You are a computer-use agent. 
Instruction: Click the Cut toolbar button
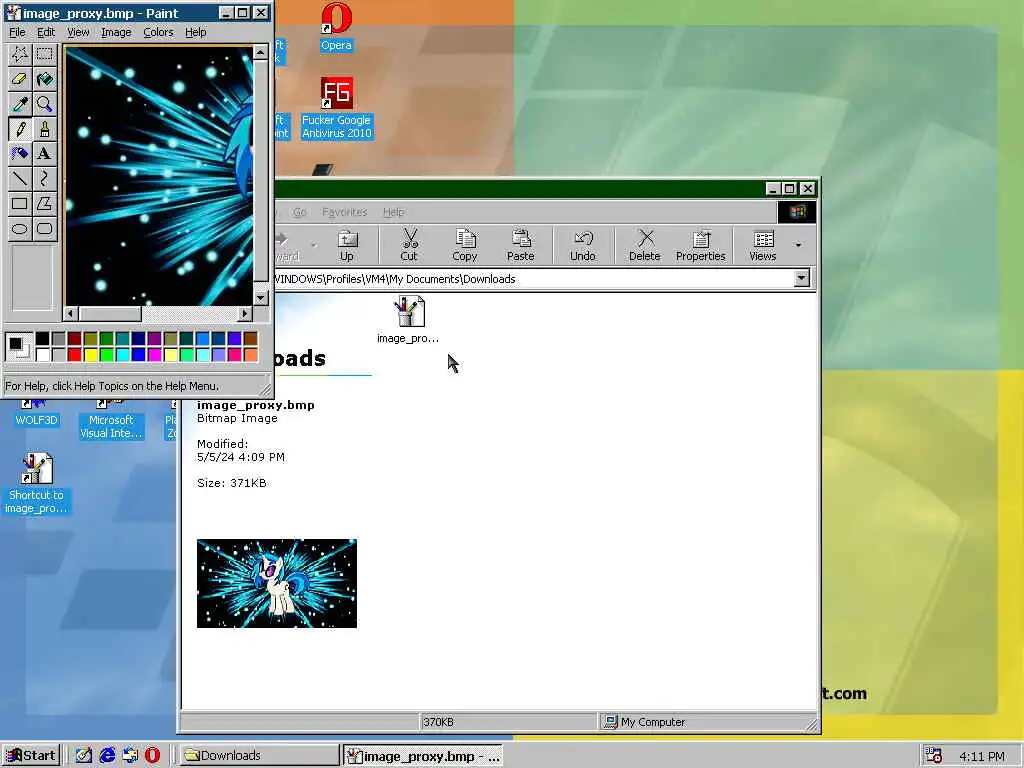[x=409, y=245]
